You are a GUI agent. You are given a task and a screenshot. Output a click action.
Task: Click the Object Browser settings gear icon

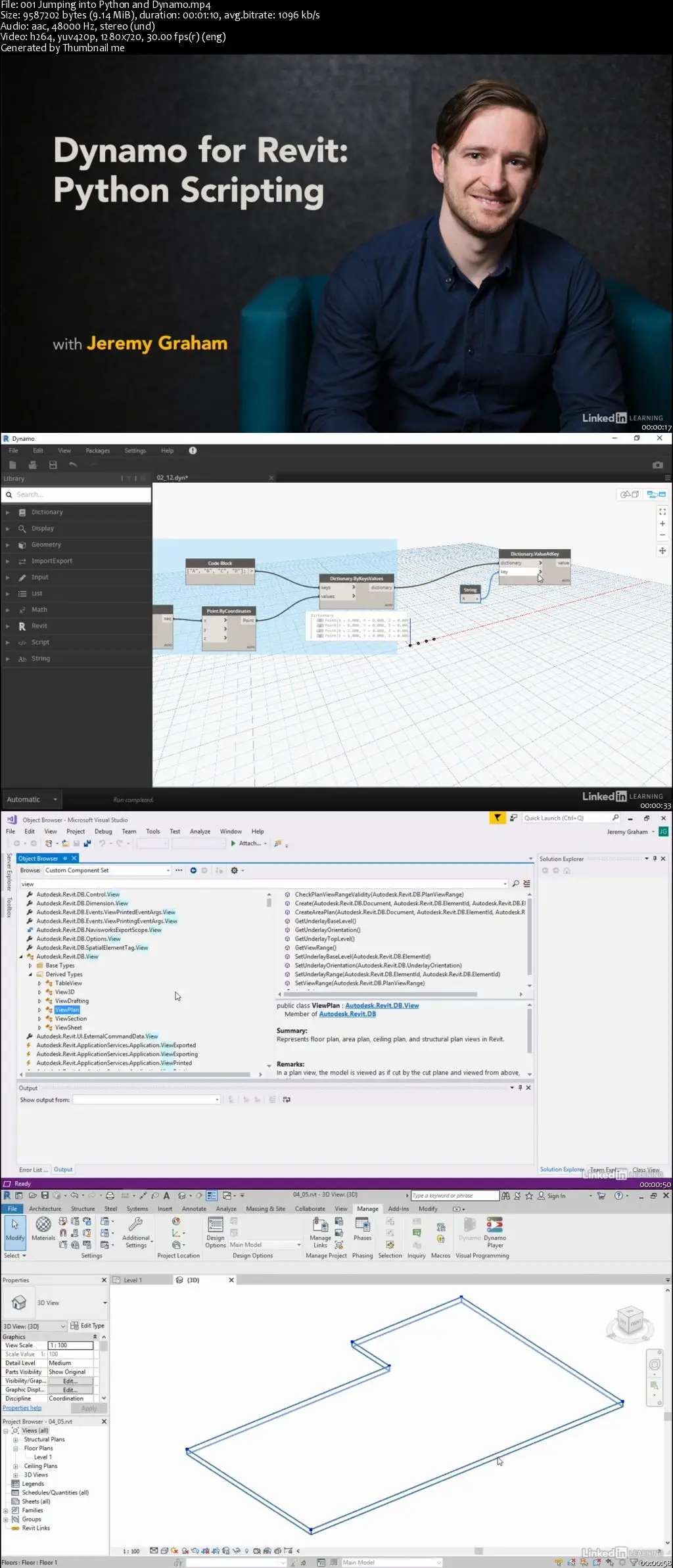click(234, 870)
